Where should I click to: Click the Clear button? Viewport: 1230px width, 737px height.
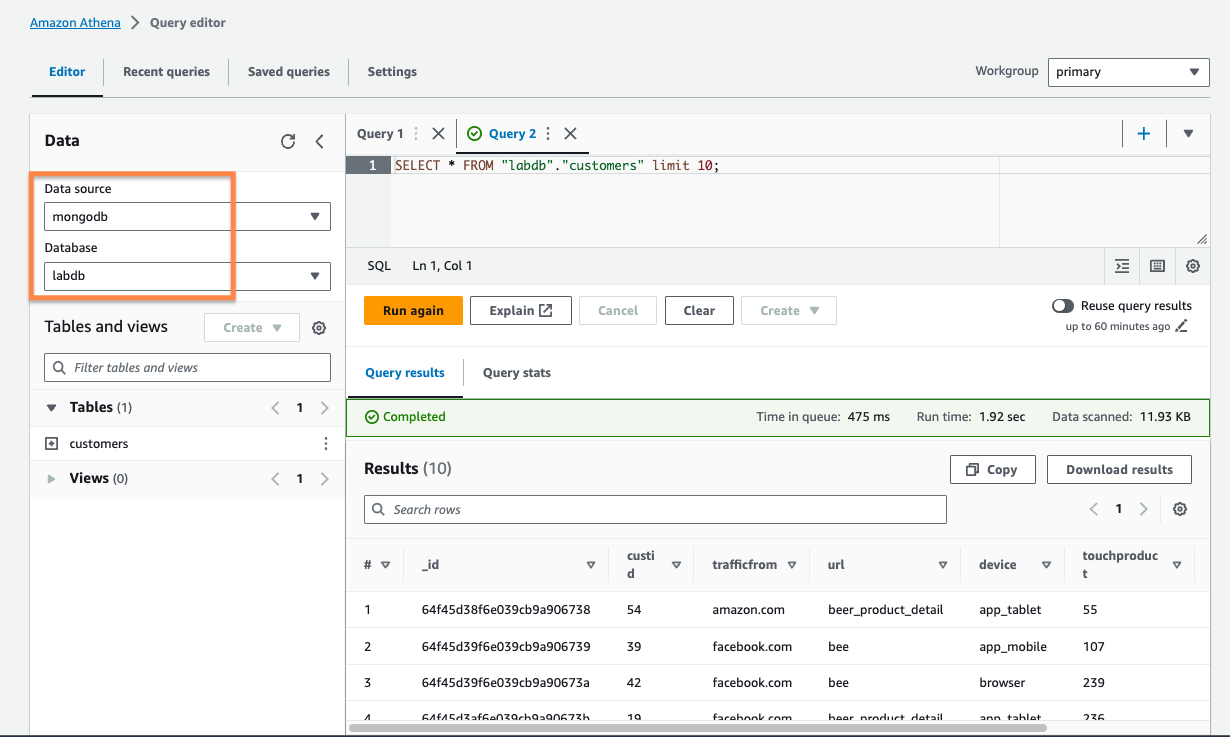tap(699, 310)
